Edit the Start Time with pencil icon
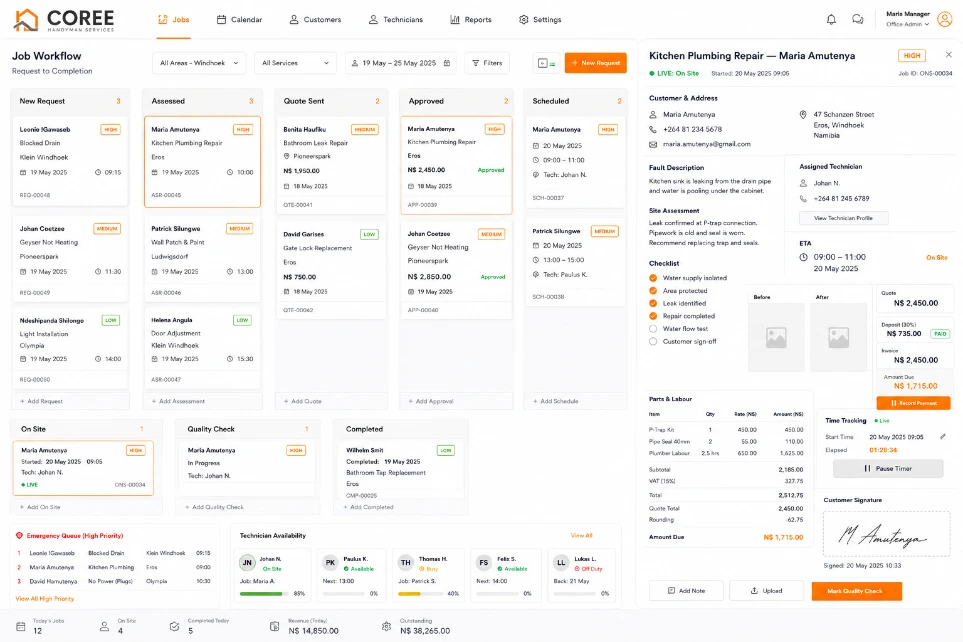Screen dimensions: 963x642 pos(943,437)
